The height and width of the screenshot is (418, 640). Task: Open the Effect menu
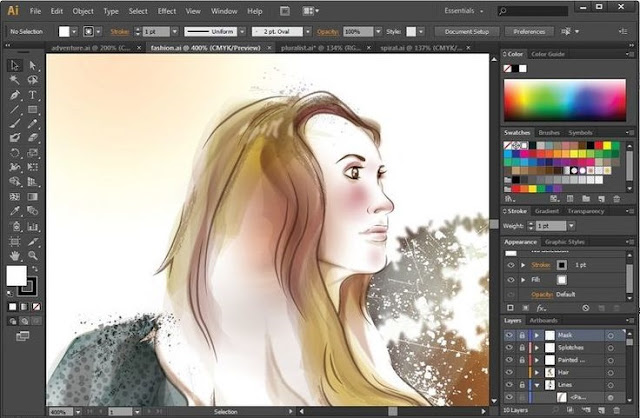[x=166, y=11]
